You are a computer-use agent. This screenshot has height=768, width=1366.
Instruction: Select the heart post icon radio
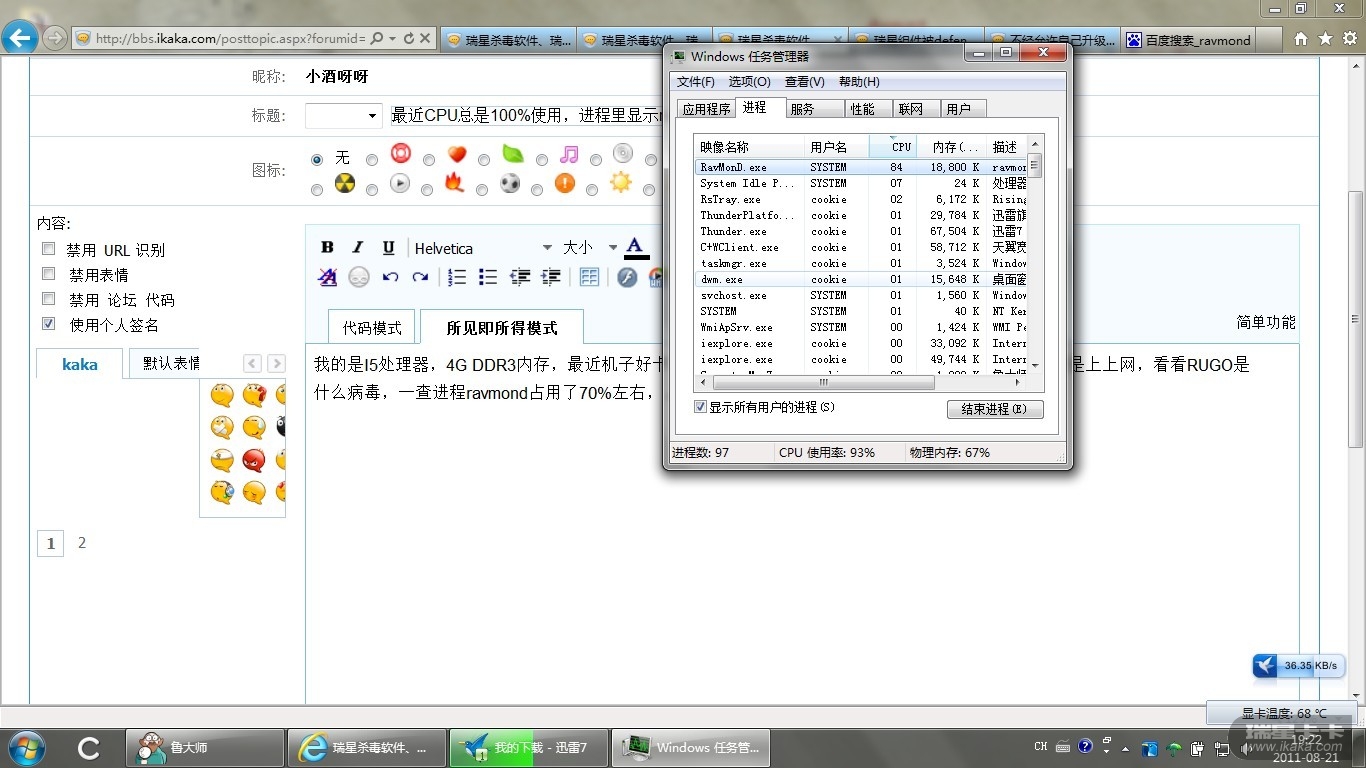(429, 159)
